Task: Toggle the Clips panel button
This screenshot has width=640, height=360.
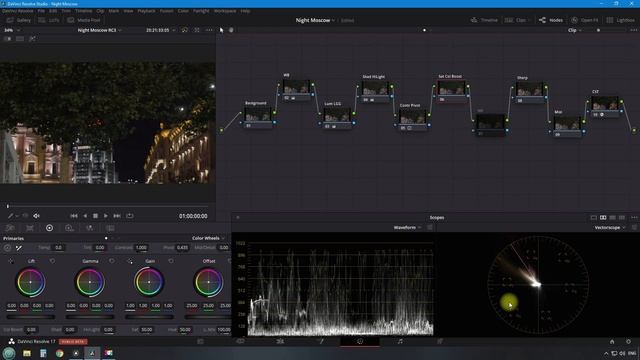Action: (515, 20)
